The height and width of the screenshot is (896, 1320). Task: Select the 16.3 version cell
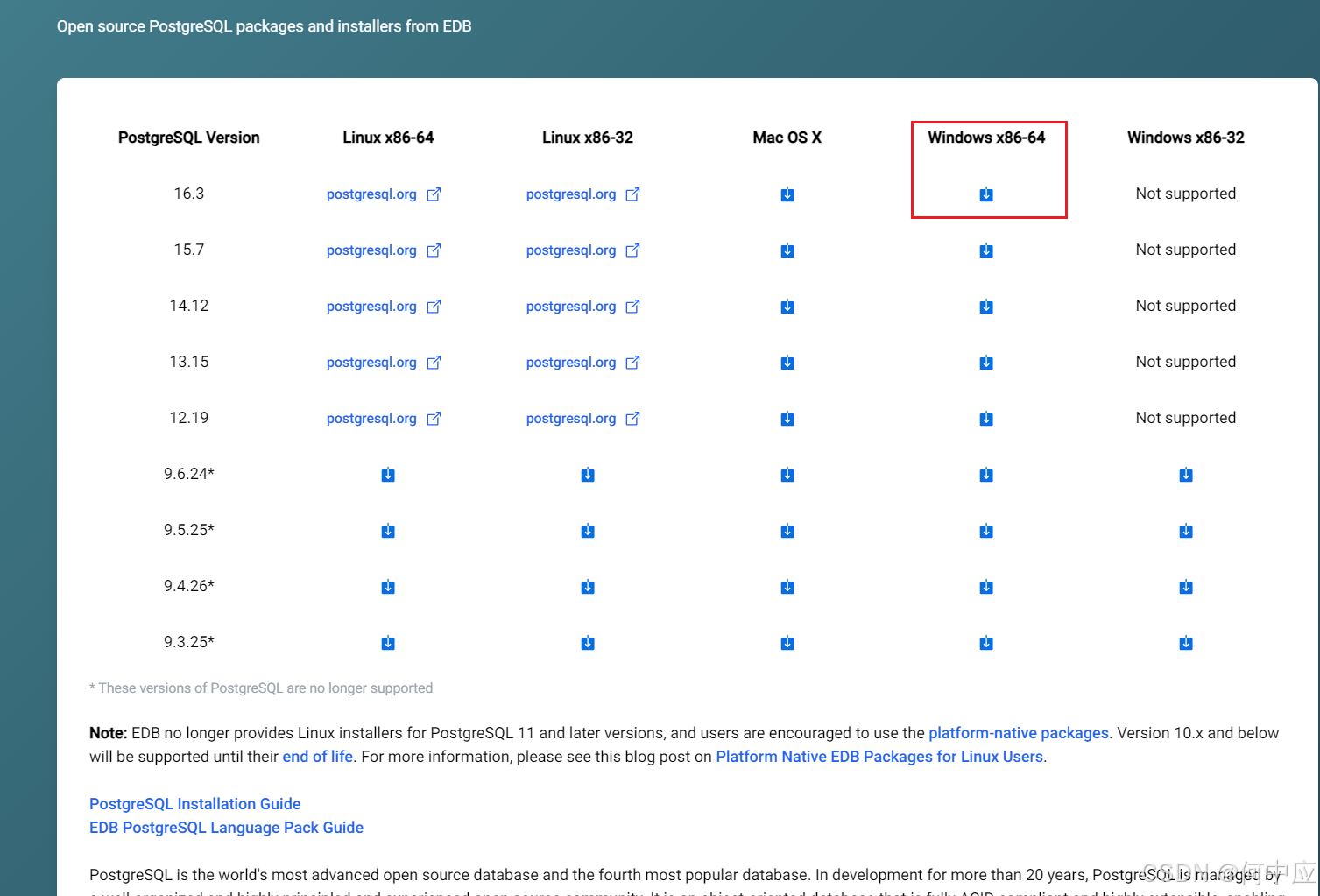[189, 194]
